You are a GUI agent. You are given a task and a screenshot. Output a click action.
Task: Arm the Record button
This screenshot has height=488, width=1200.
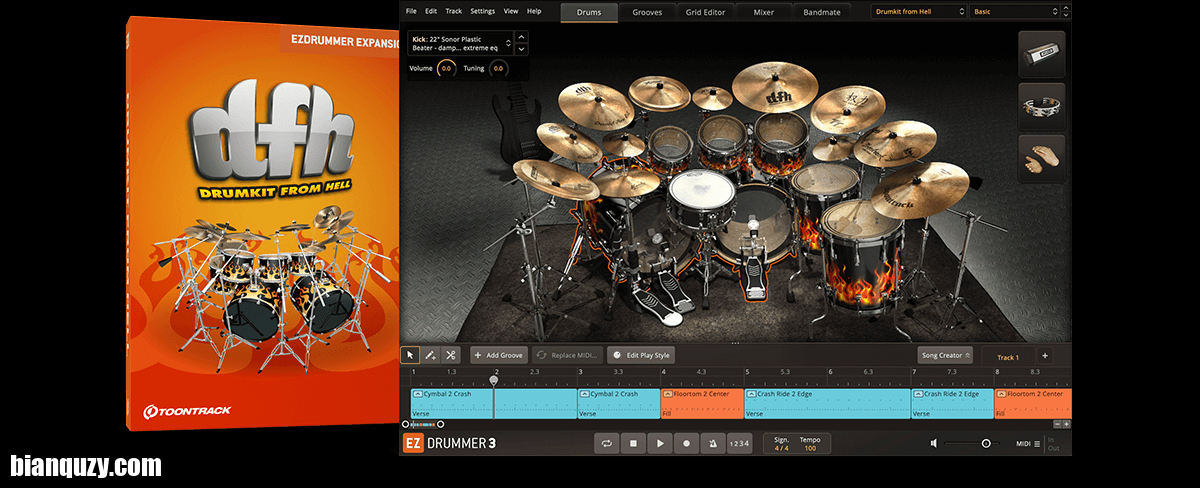point(686,443)
